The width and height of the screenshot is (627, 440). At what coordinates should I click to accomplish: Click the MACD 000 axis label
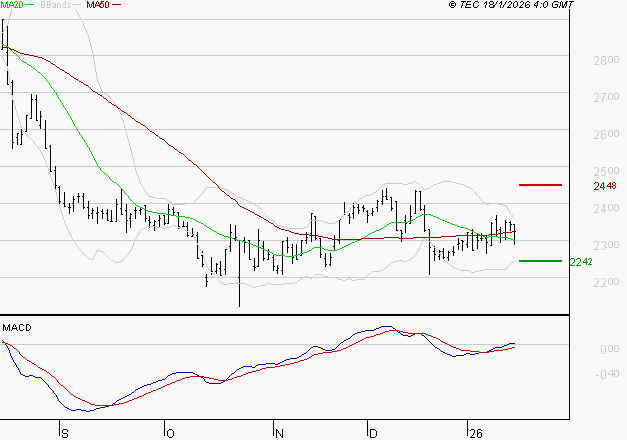[x=610, y=349]
